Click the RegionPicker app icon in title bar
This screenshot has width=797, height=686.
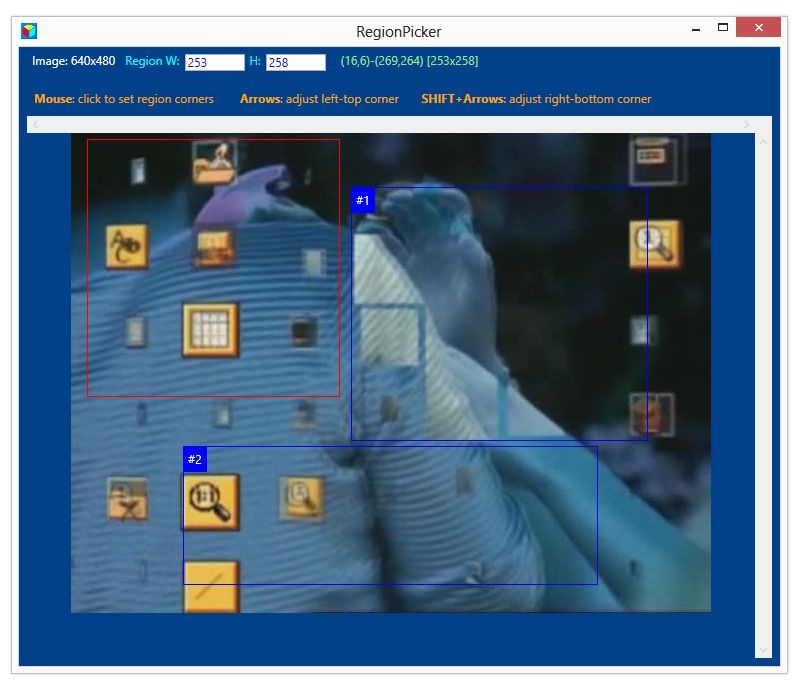(29, 31)
